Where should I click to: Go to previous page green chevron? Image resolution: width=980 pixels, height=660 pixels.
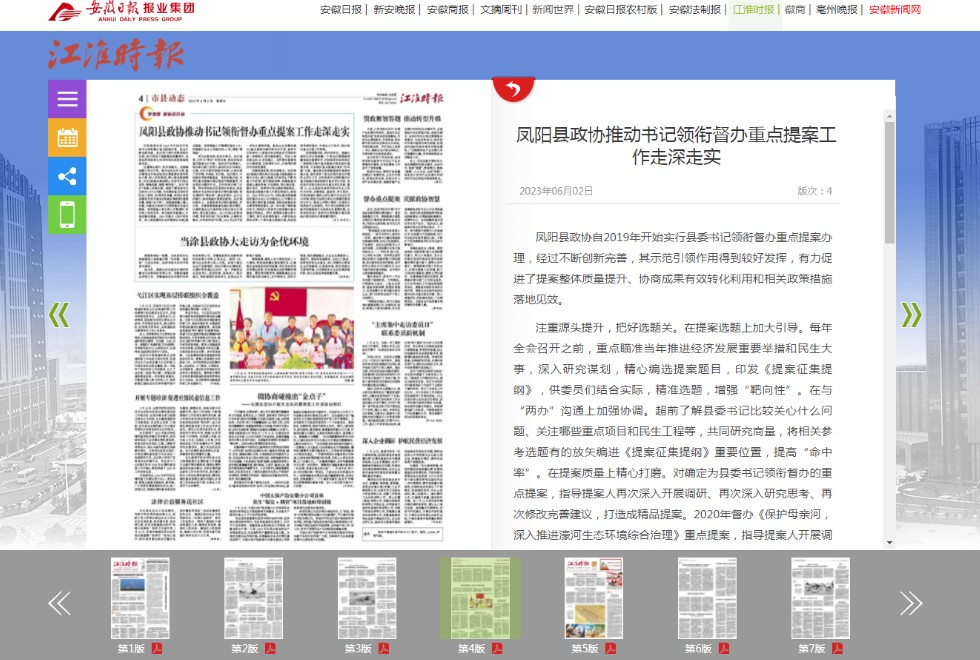60,314
